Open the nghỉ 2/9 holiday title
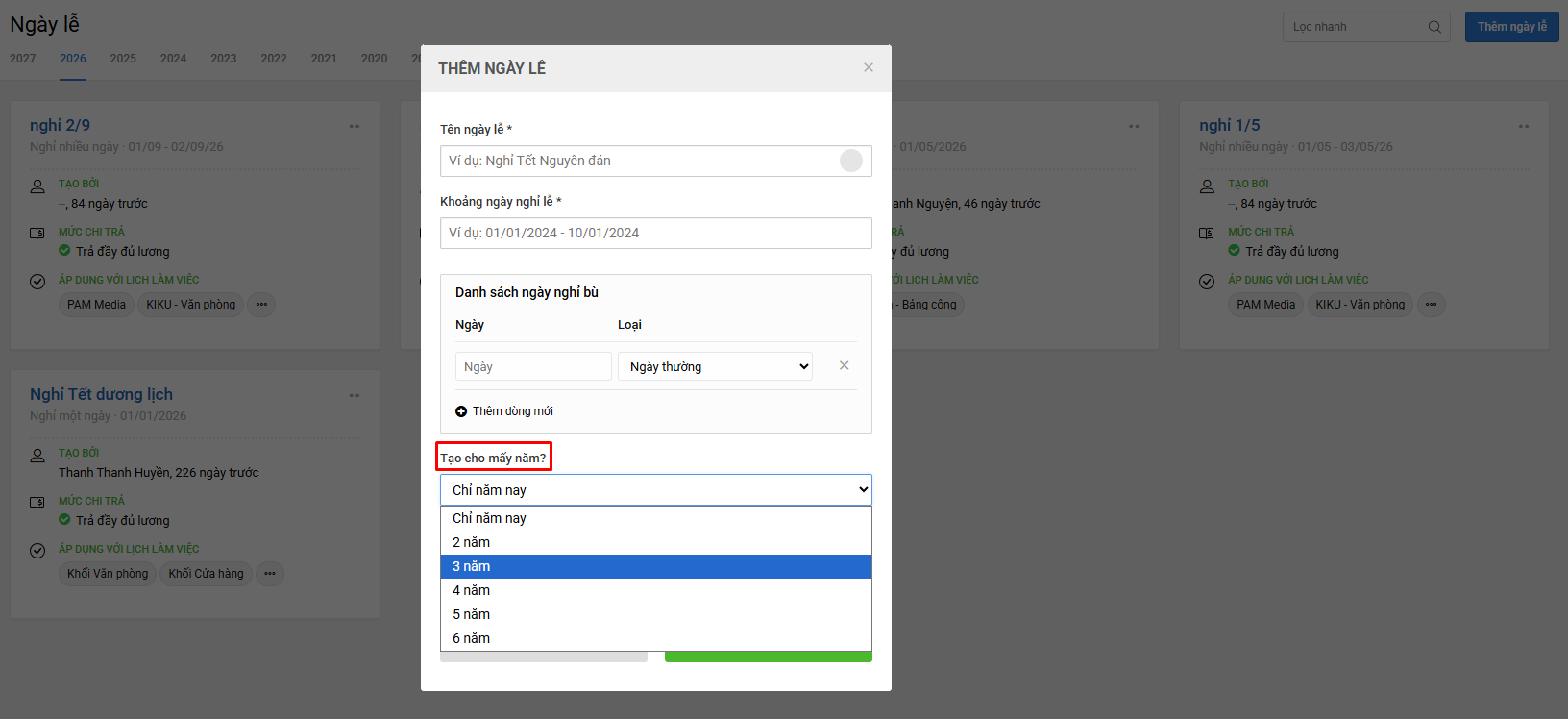1568x719 pixels. 60,125
